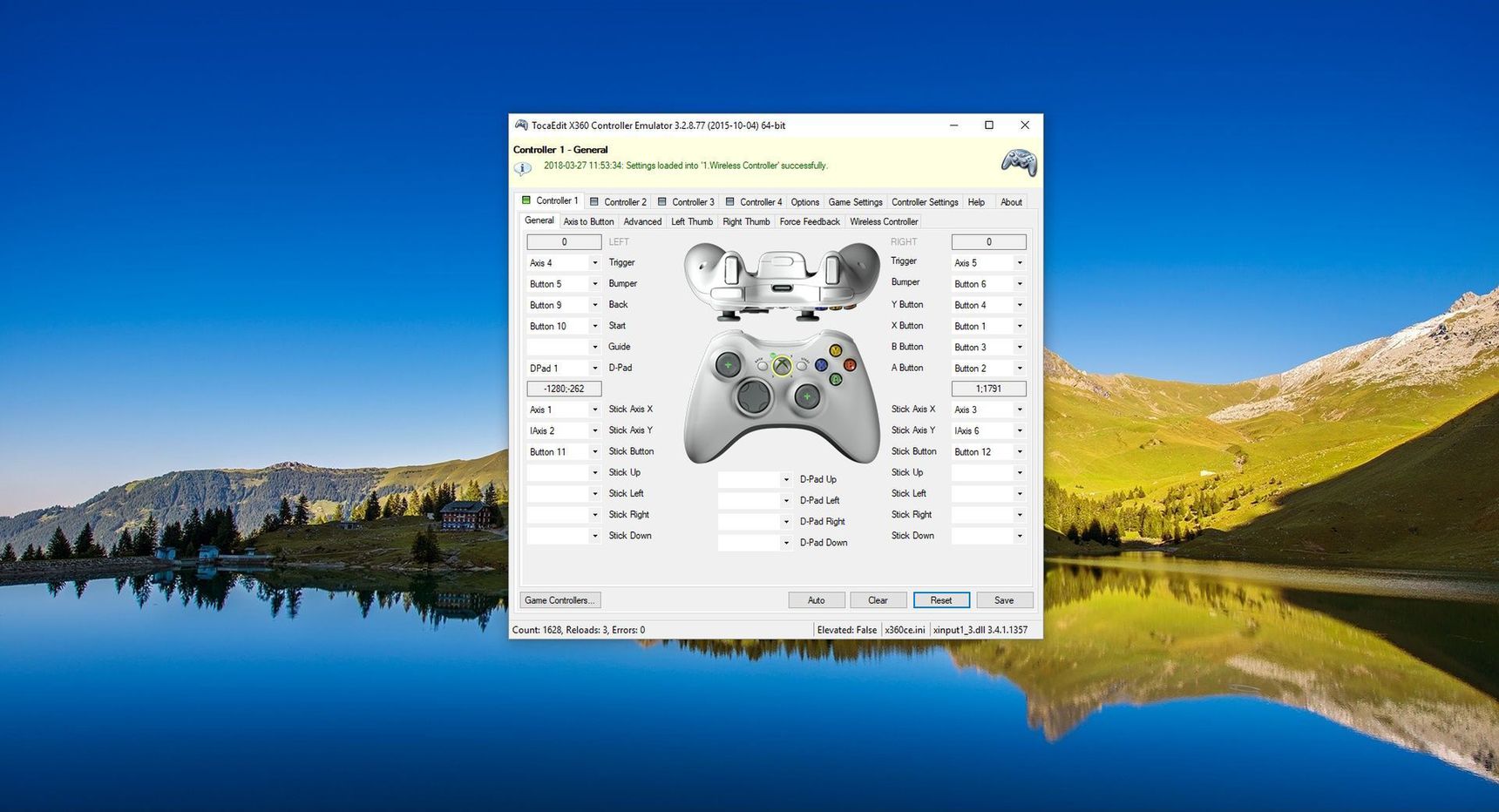Click the blue X button on controller image

(x=821, y=365)
